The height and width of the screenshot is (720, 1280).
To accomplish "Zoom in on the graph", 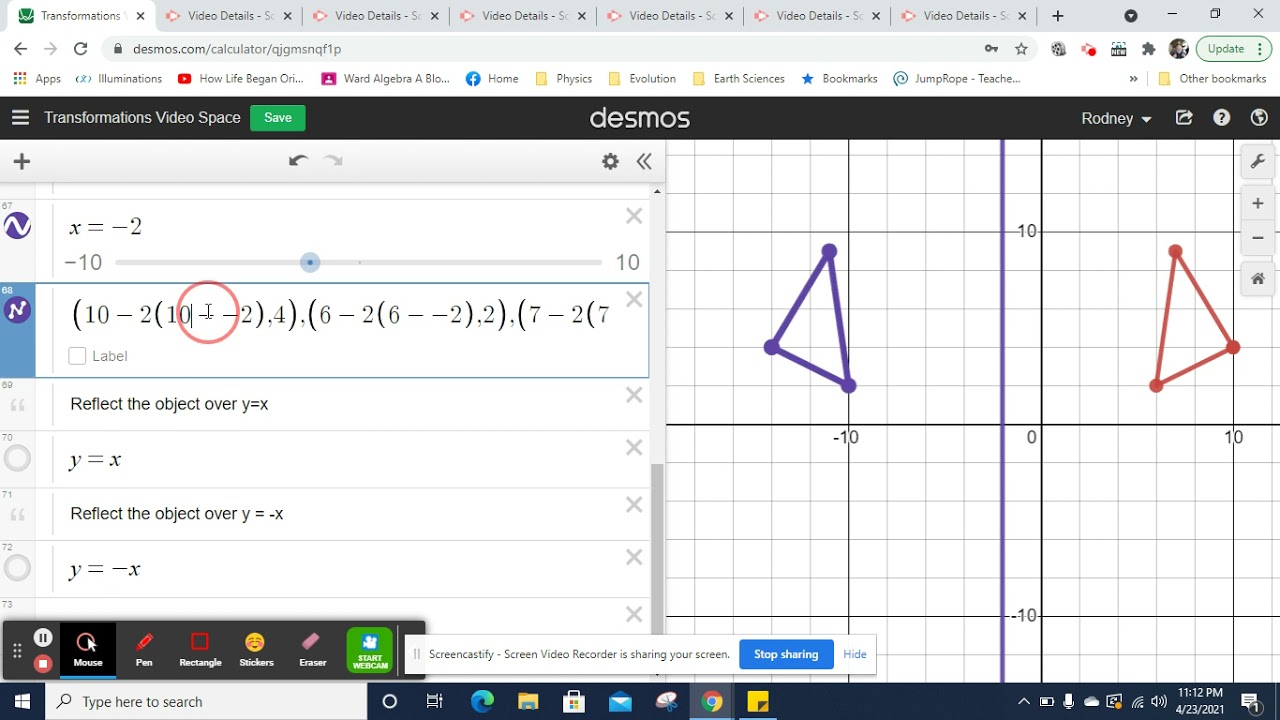I will (1258, 204).
